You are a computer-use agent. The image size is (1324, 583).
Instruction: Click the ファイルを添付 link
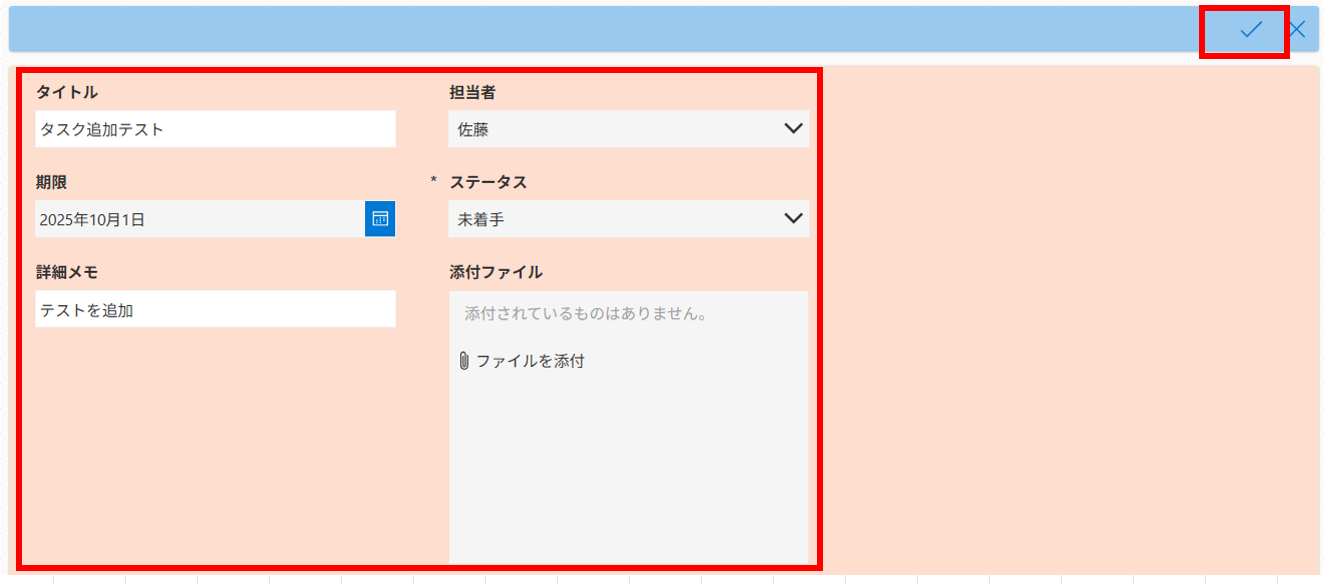point(530,361)
